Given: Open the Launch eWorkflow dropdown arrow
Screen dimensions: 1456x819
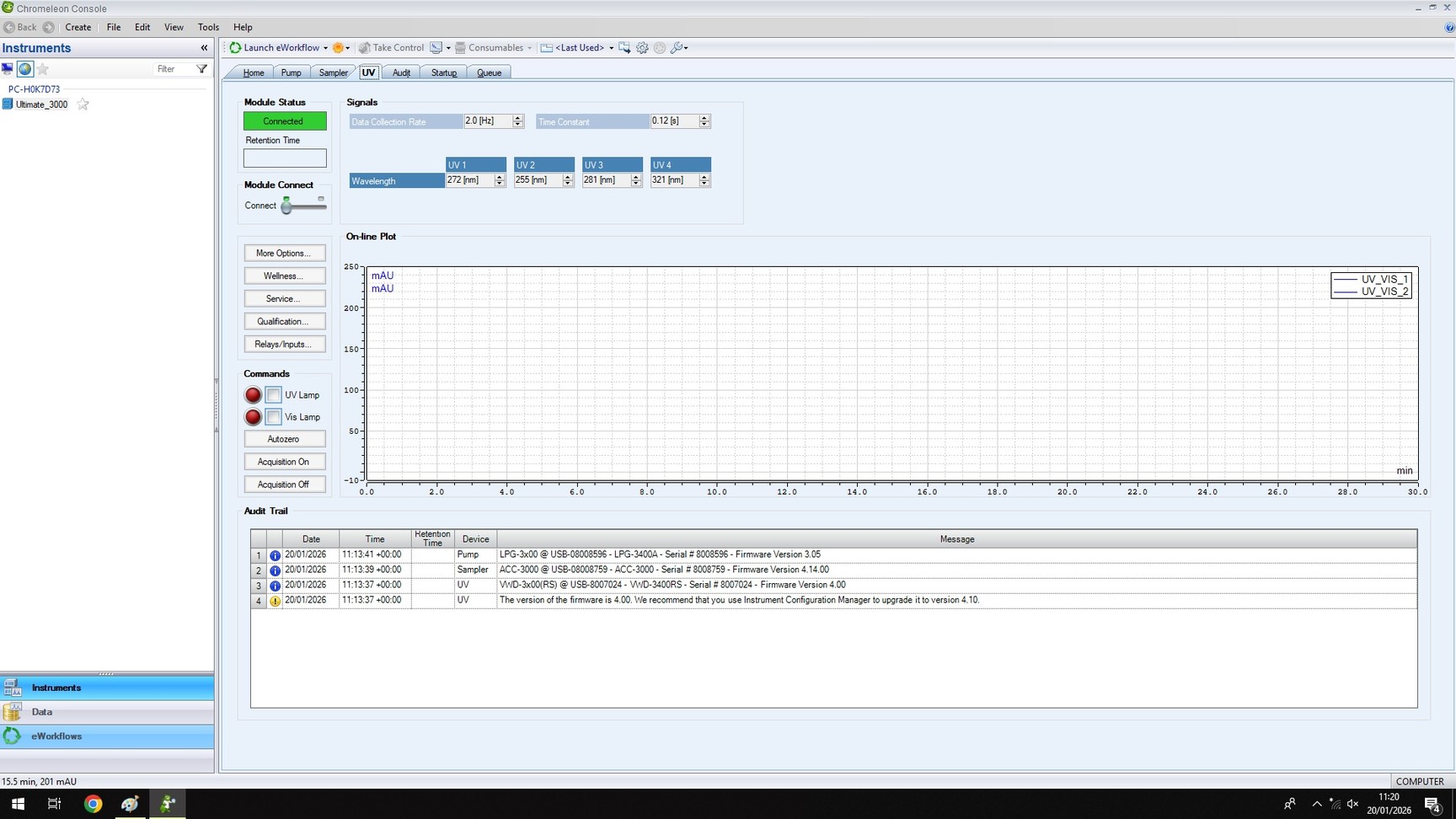Looking at the screenshot, I should pyautogui.click(x=328, y=48).
